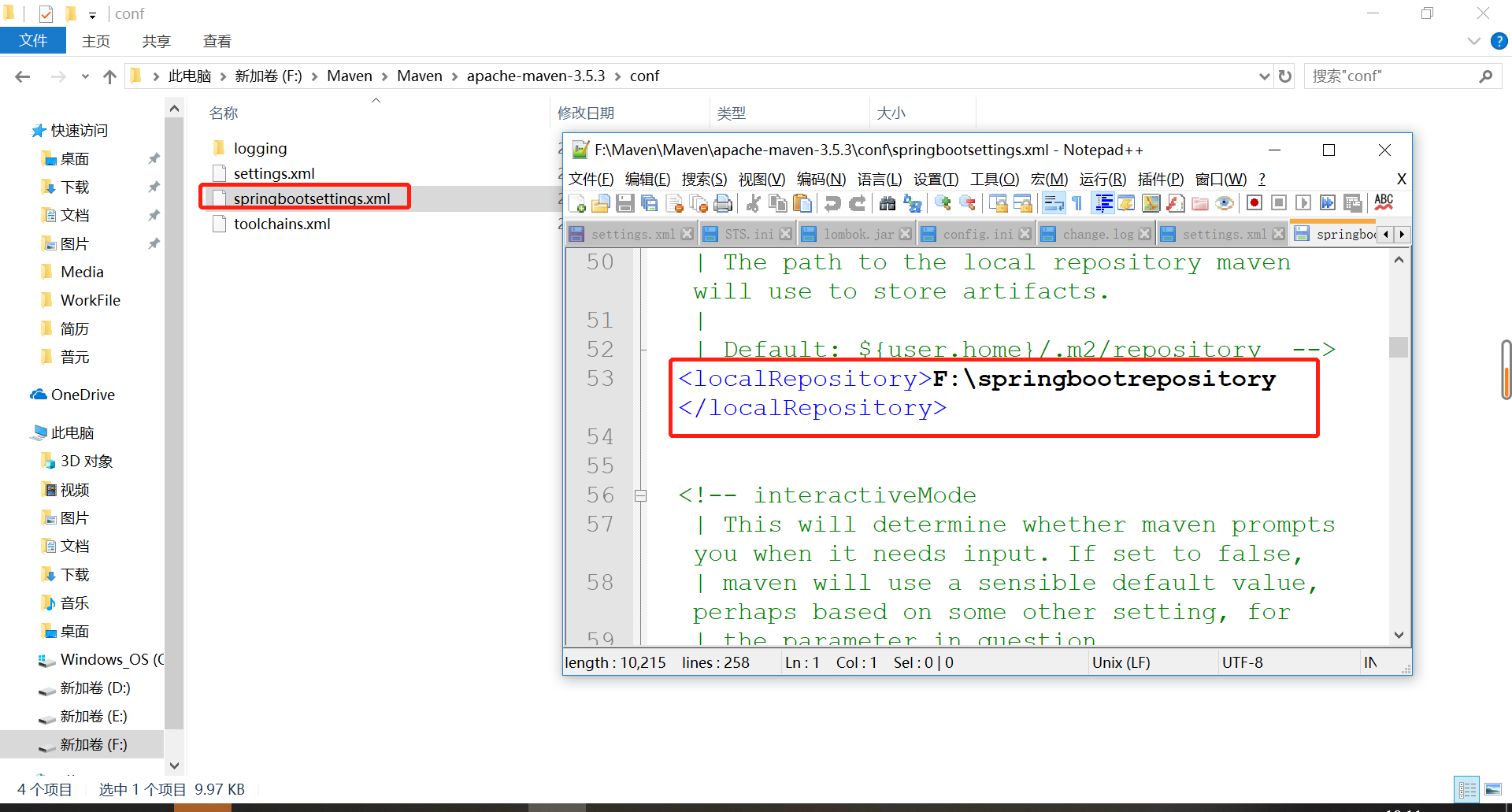This screenshot has width=1512, height=812.
Task: Expand the Explorer ribbon with the chevron
Action: tap(1473, 41)
